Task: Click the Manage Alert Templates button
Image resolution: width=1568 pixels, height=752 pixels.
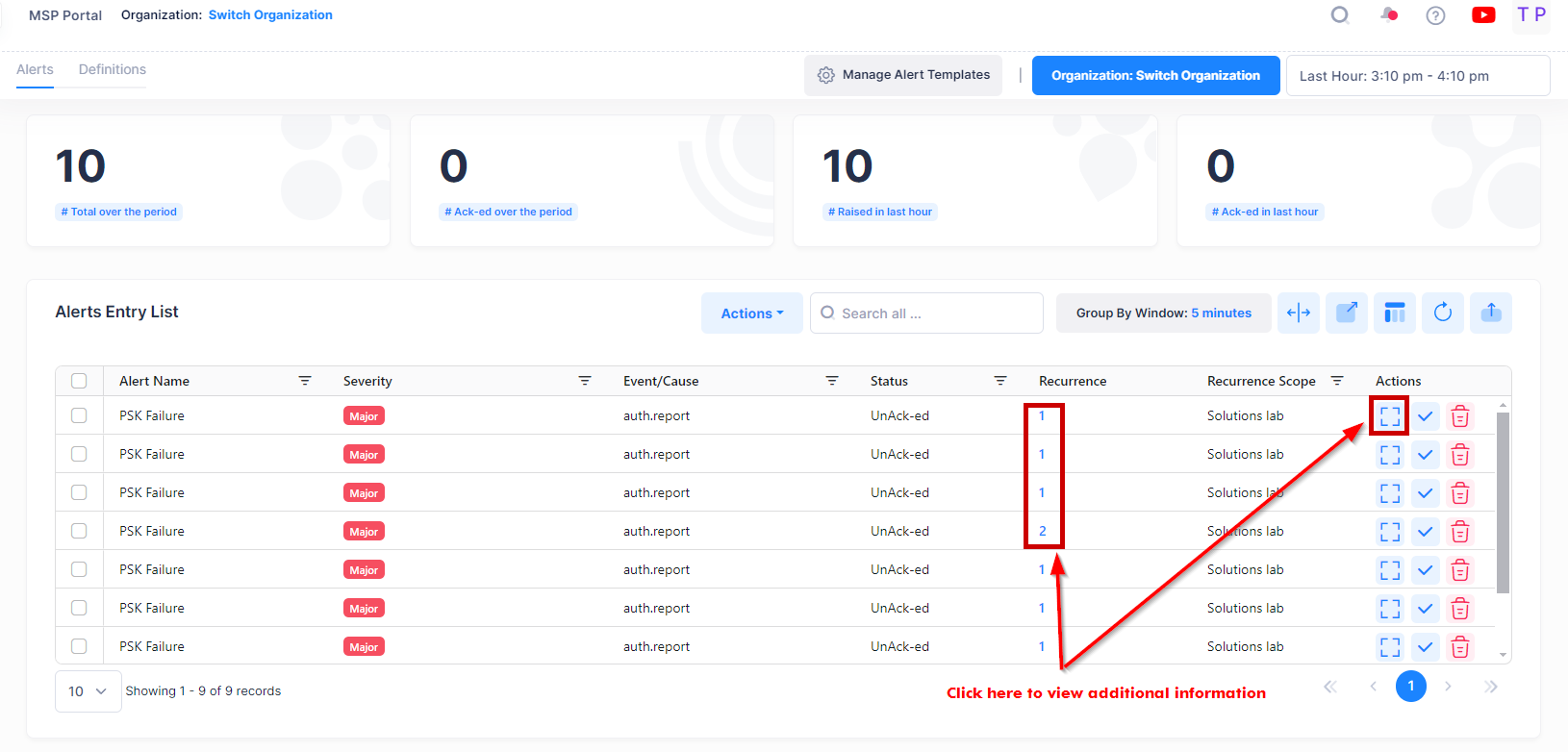Action: [x=902, y=75]
